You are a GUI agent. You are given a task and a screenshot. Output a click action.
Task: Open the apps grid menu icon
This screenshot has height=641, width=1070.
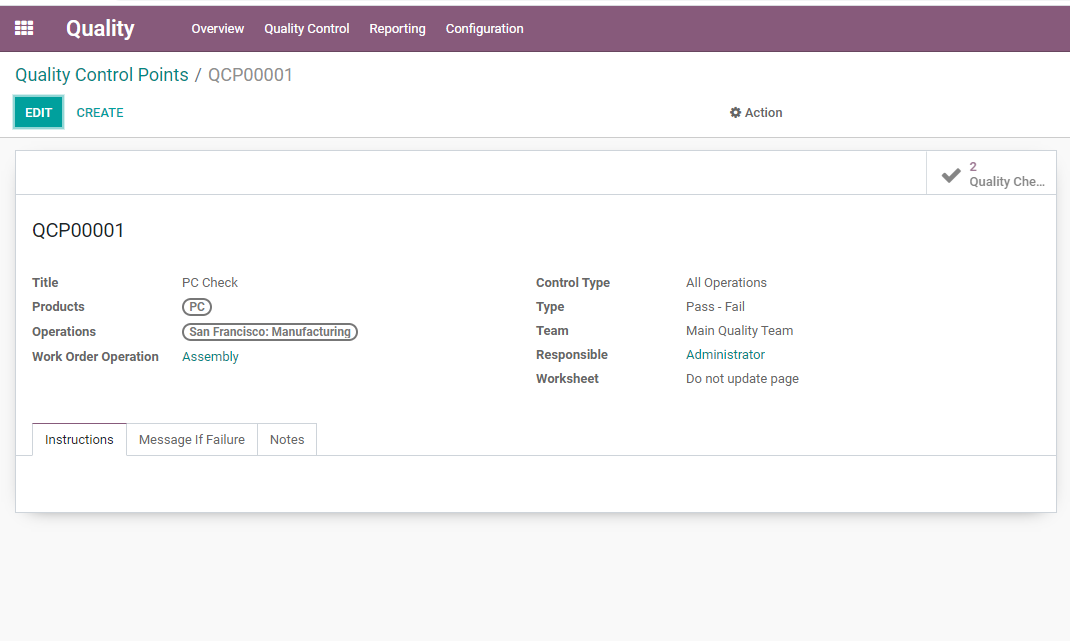[24, 28]
